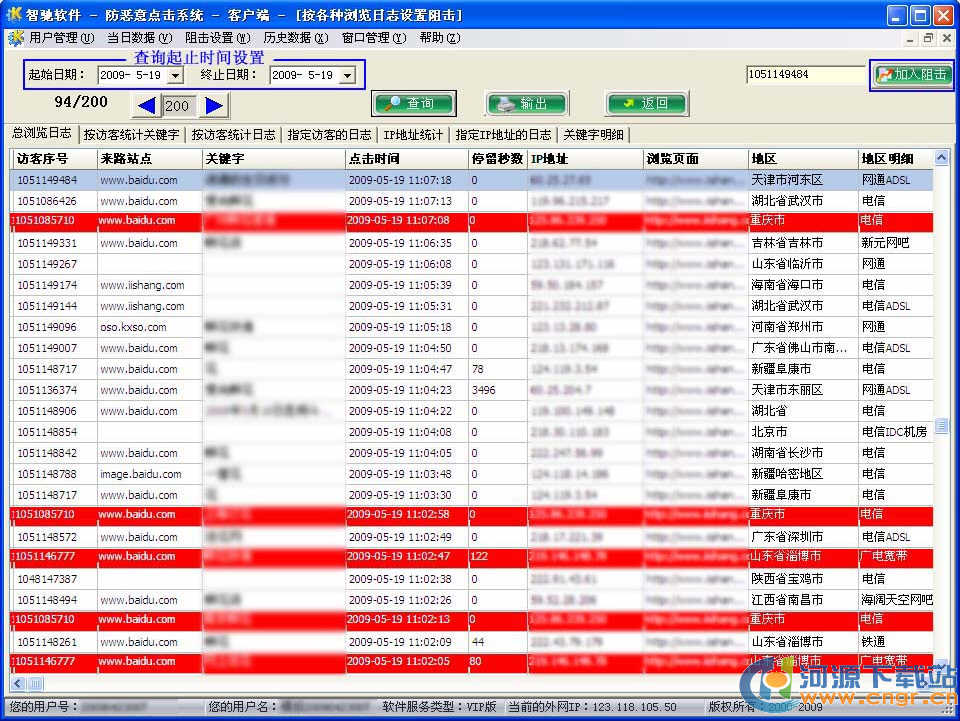Click the title bar application logo
The height and width of the screenshot is (721, 960).
14,14
